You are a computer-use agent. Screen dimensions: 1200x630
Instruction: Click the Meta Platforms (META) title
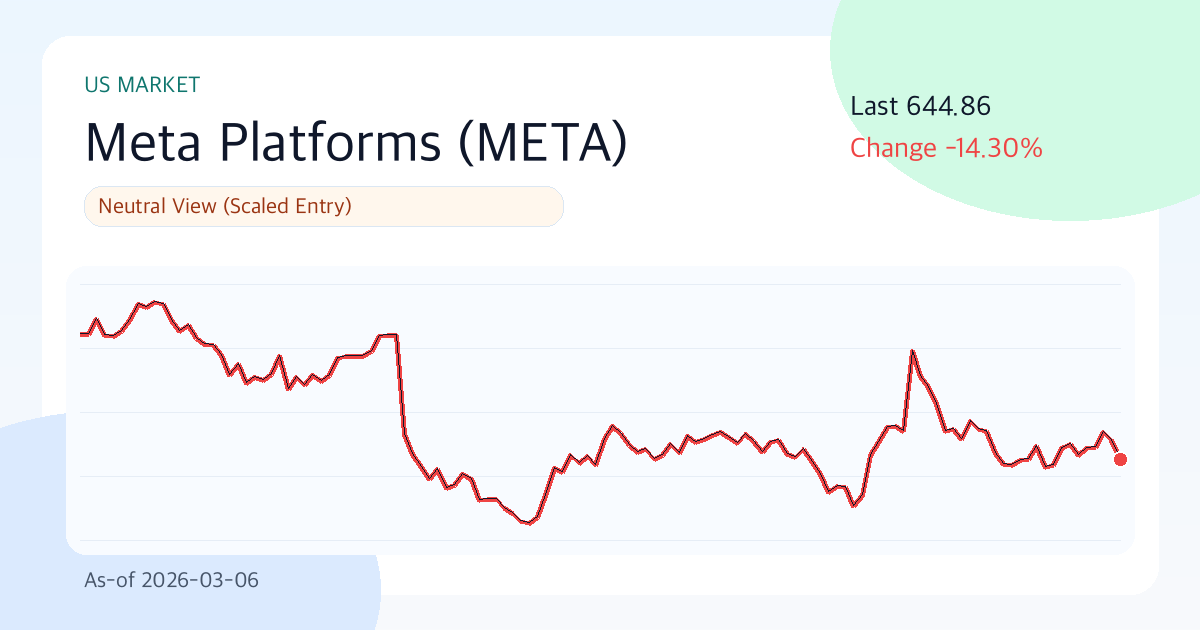point(356,142)
